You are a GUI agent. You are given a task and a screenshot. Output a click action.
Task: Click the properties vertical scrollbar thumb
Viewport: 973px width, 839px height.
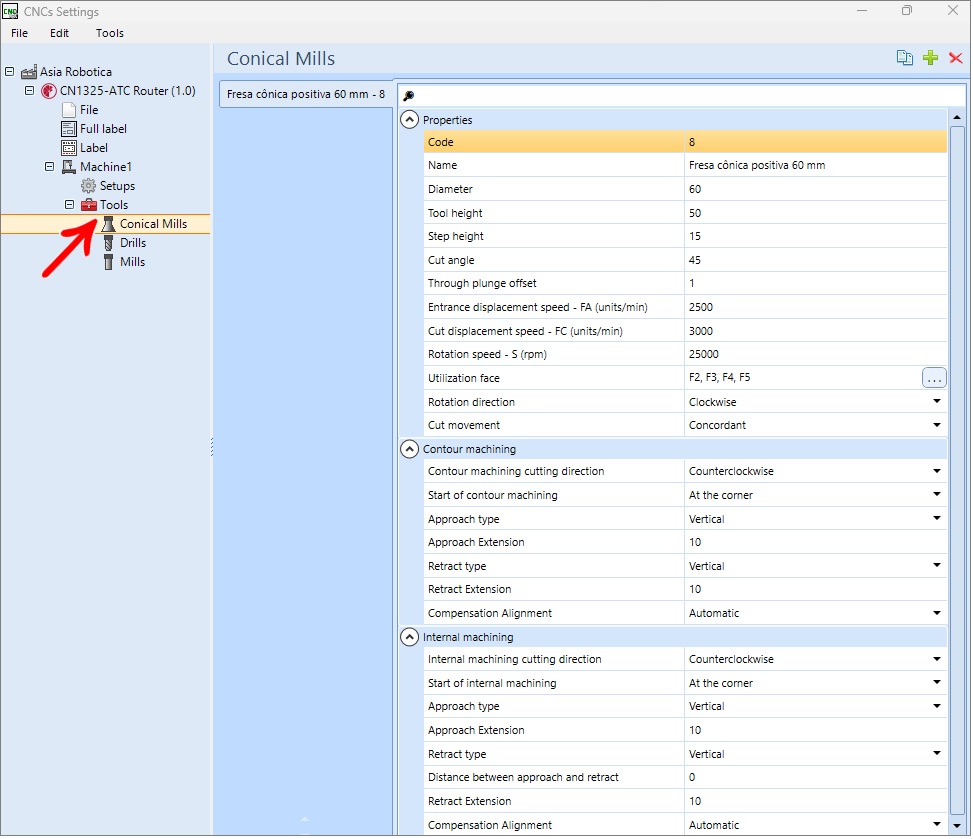click(957, 470)
